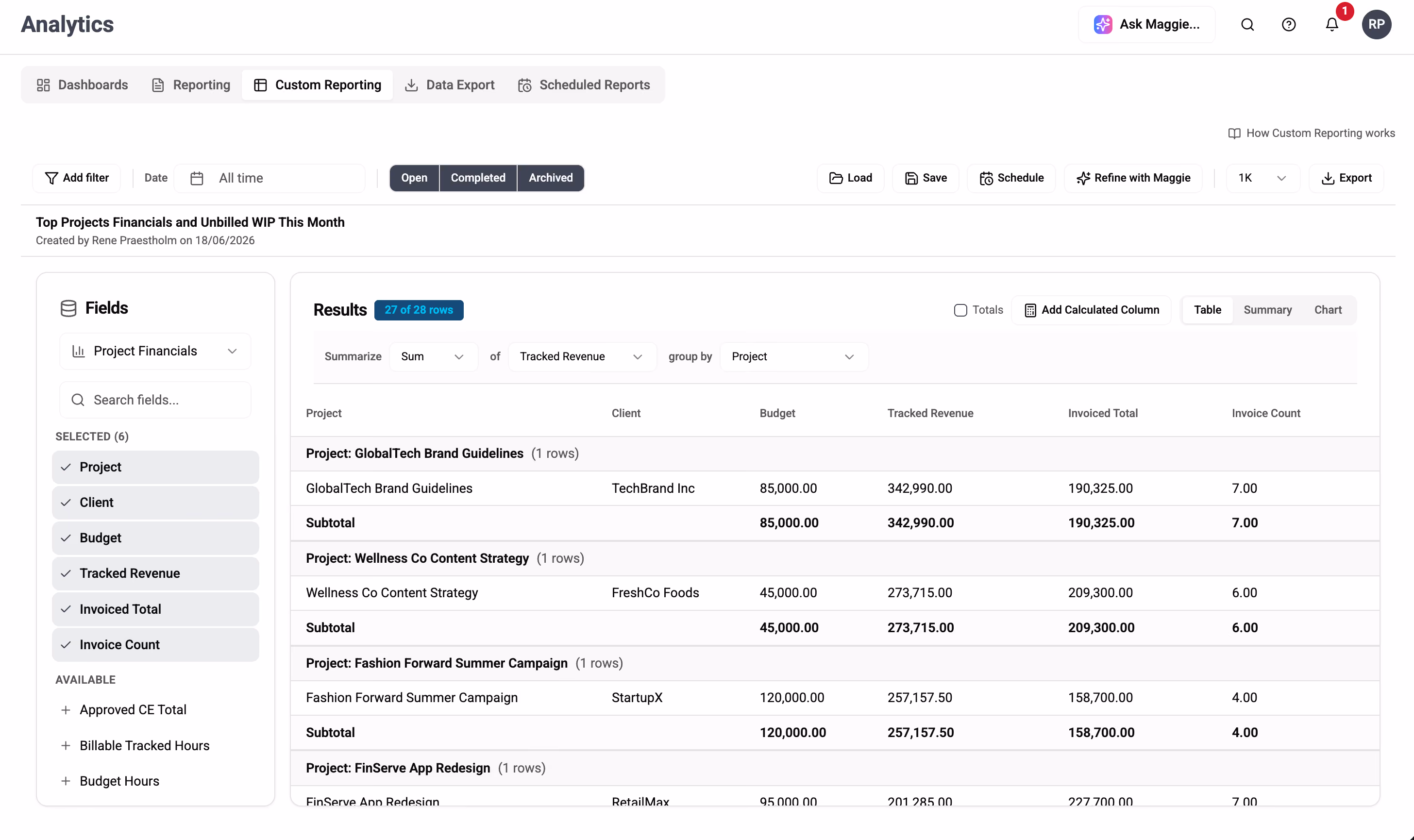This screenshot has width=1414, height=840.
Task: Click the TechBrand Inc client cell
Action: click(653, 488)
